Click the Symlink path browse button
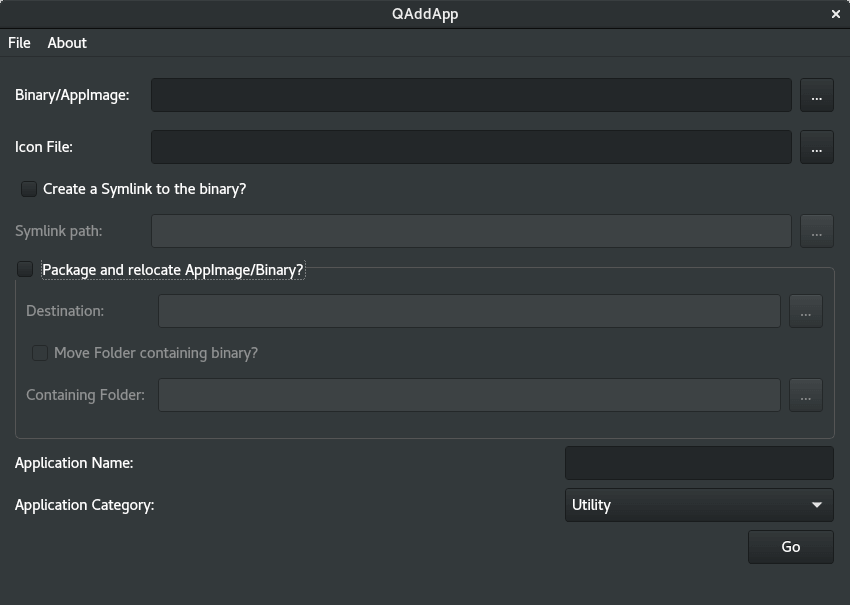Image resolution: width=850 pixels, height=605 pixels. [x=816, y=231]
